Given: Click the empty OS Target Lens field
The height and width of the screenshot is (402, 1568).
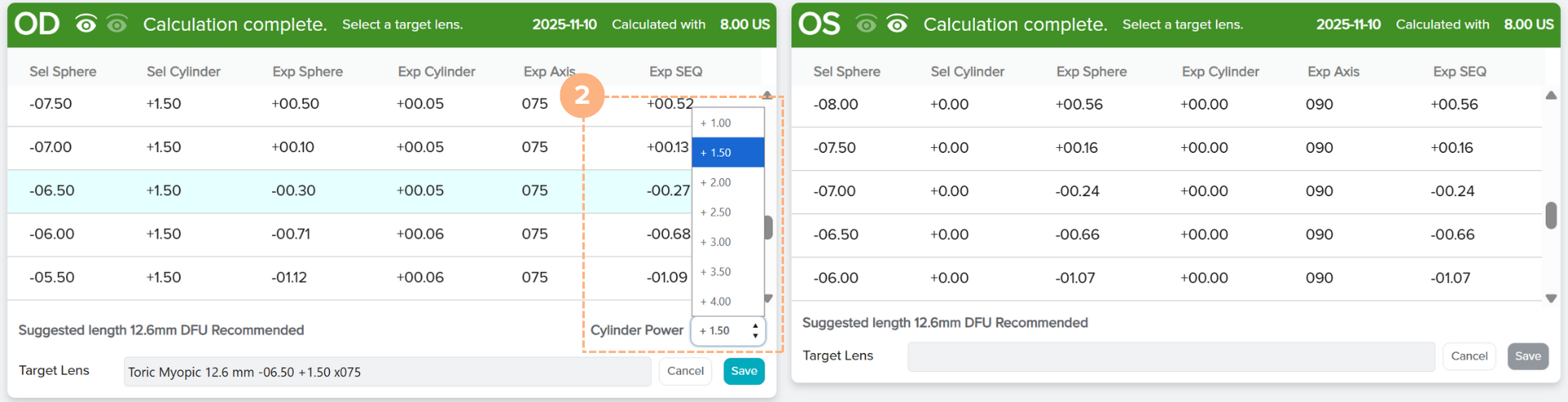Looking at the screenshot, I should click(x=1170, y=356).
